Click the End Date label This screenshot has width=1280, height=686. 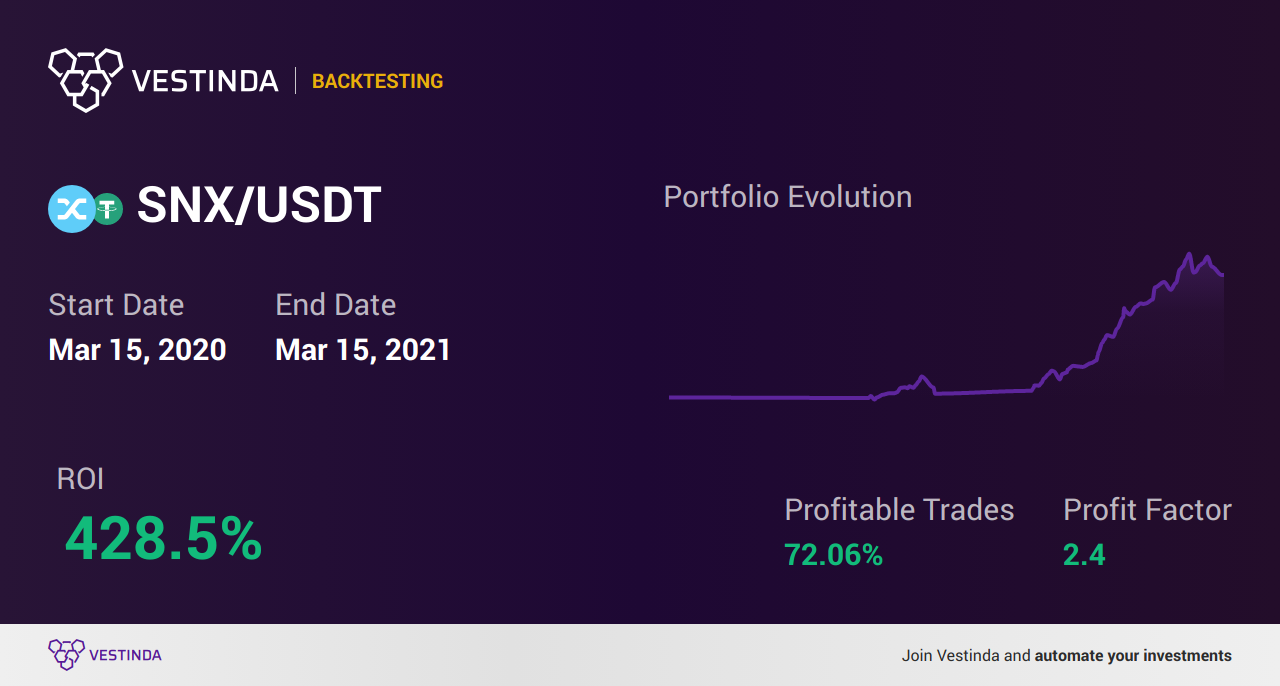coord(336,305)
